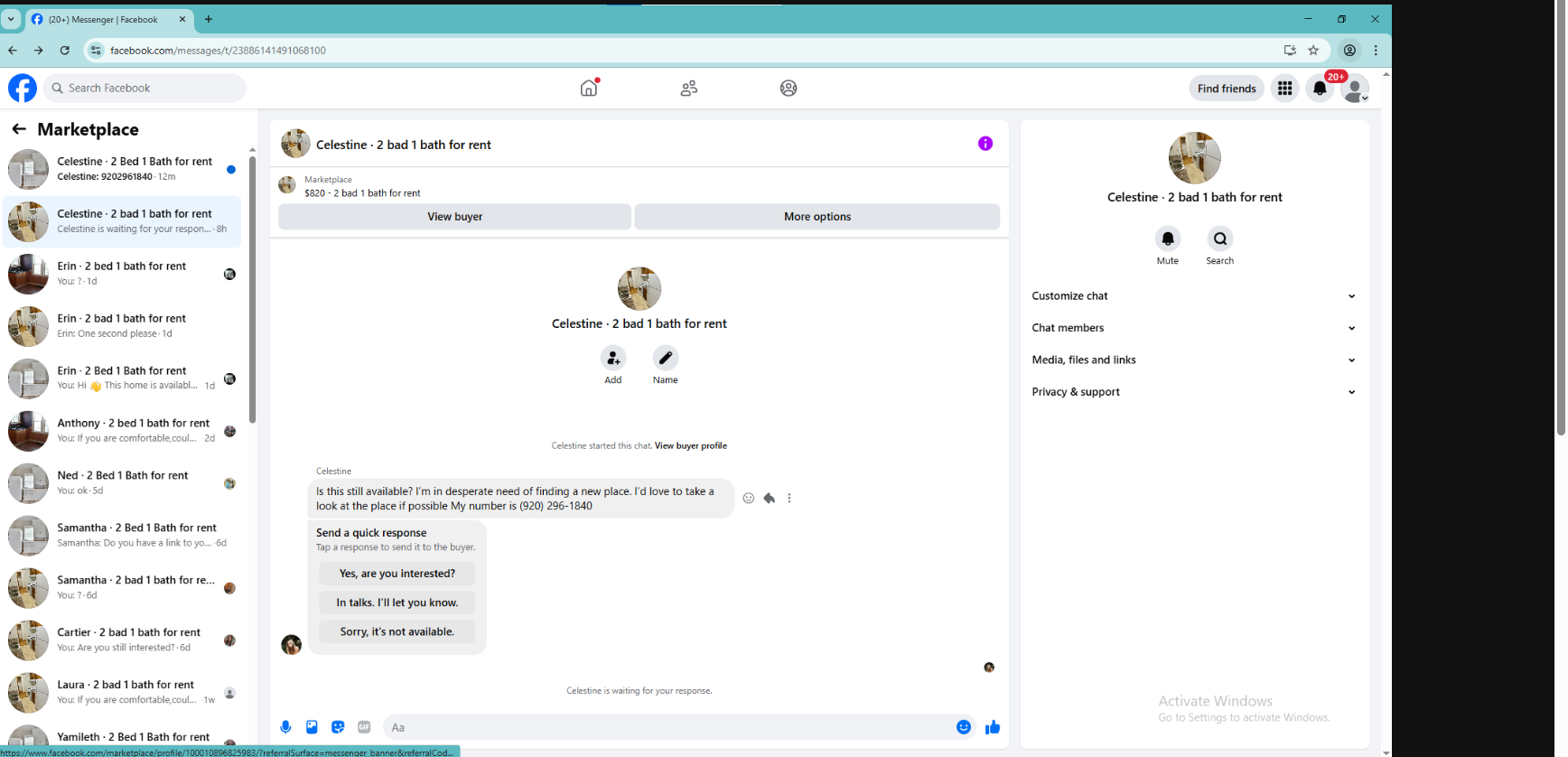
Task: Click install app icon in address bar
Action: (1290, 51)
